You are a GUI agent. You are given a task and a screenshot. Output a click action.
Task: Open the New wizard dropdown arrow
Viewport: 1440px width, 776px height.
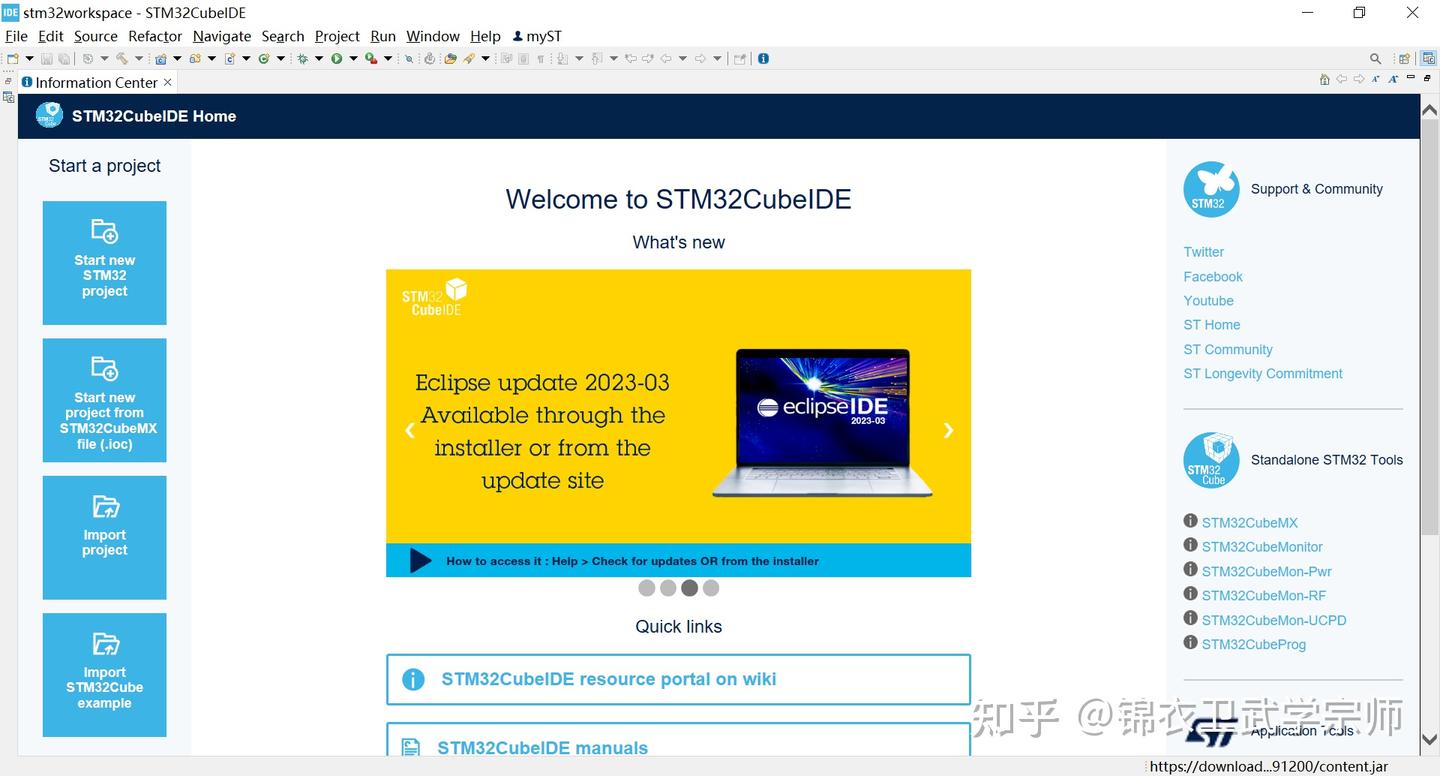pos(30,58)
